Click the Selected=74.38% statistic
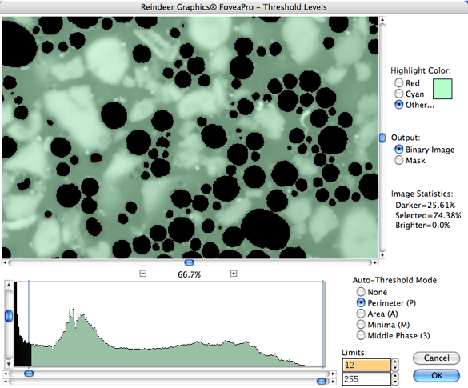Image resolution: width=468 pixels, height=388 pixels. point(428,215)
